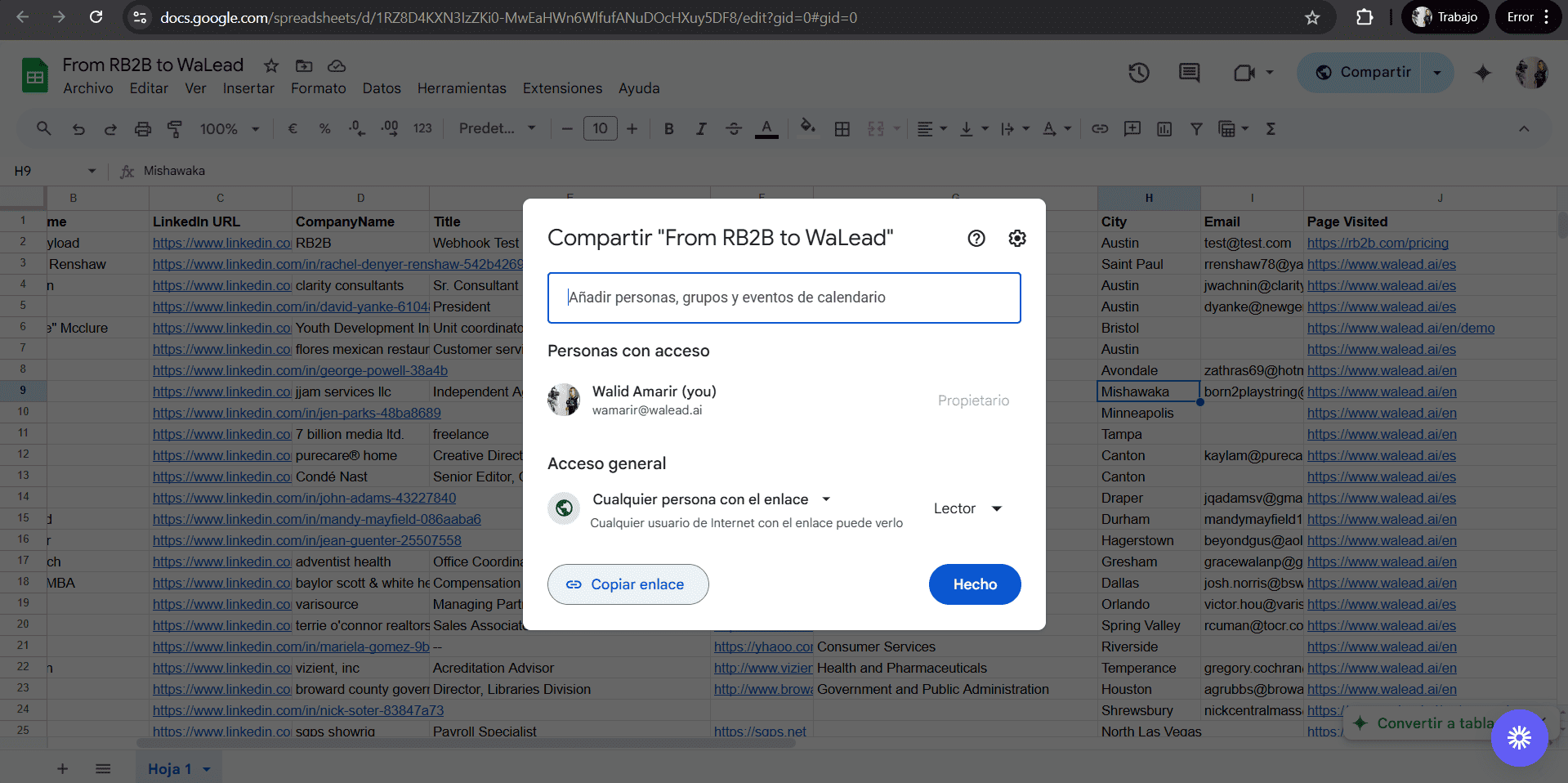Click the redo toolbar icon
The height and width of the screenshot is (783, 1568).
pyautogui.click(x=110, y=128)
